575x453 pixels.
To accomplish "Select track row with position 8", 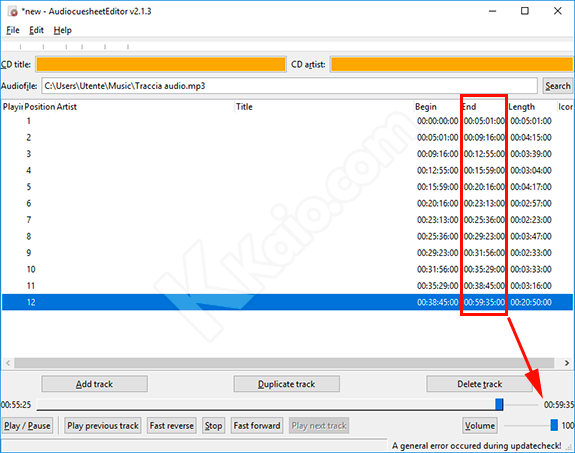I will click(x=287, y=236).
